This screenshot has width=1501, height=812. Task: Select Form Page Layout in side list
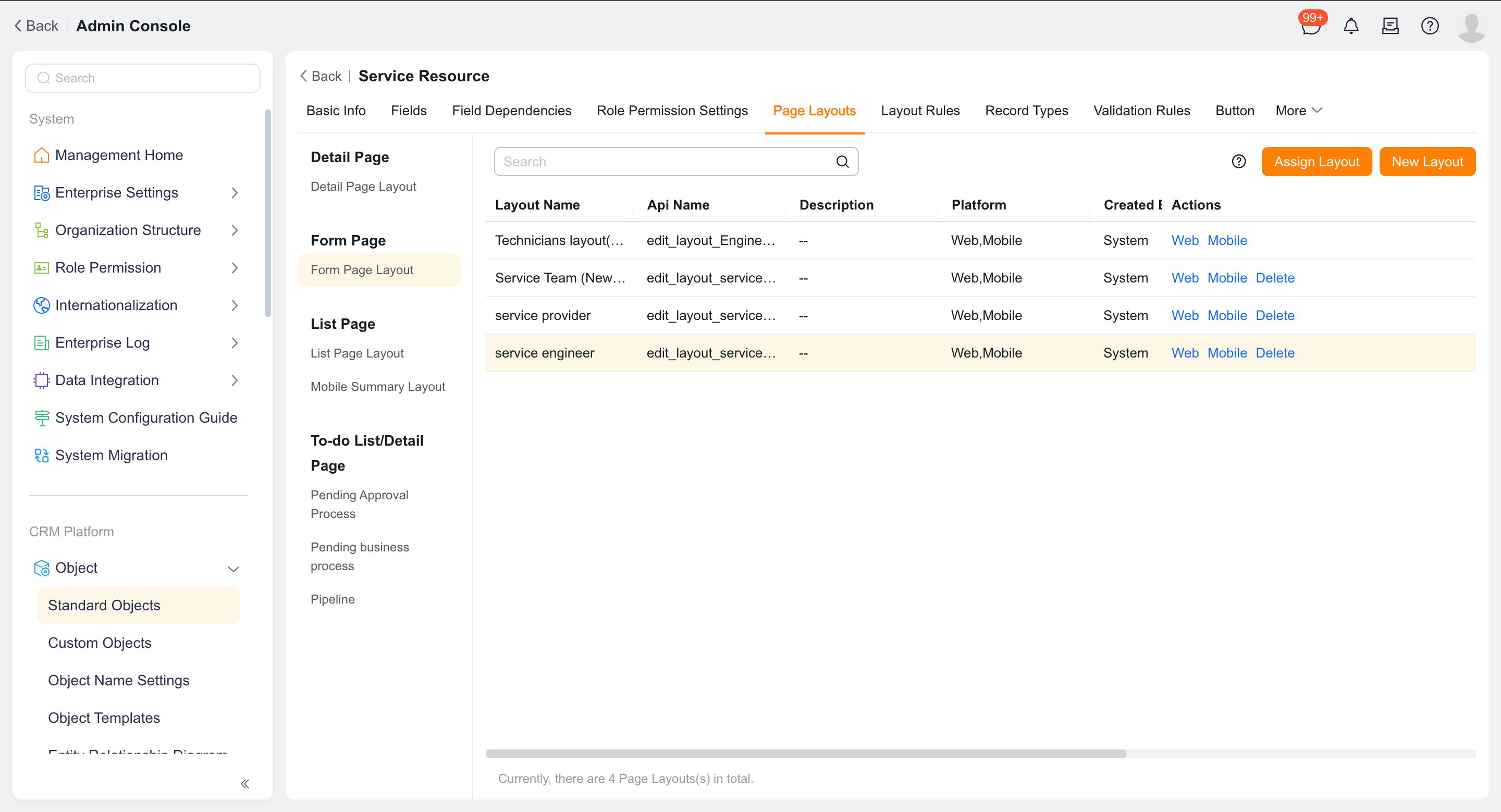tap(379, 269)
